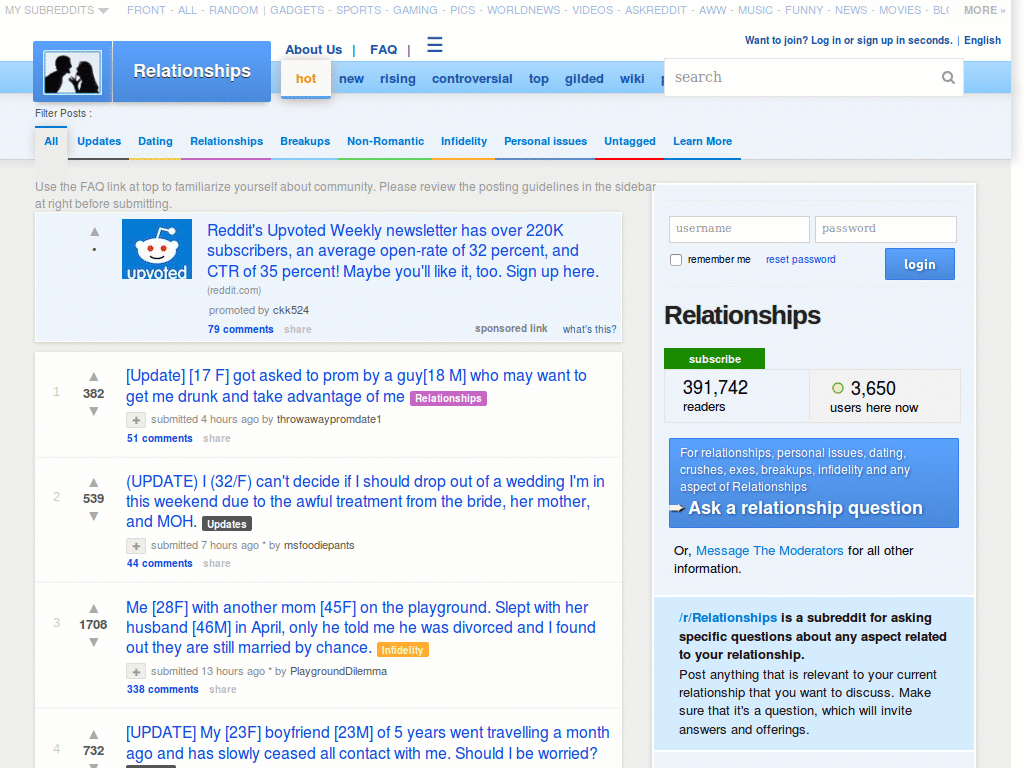Upvote the Upvoted Weekly newsletter post
1024x768 pixels.
point(95,232)
